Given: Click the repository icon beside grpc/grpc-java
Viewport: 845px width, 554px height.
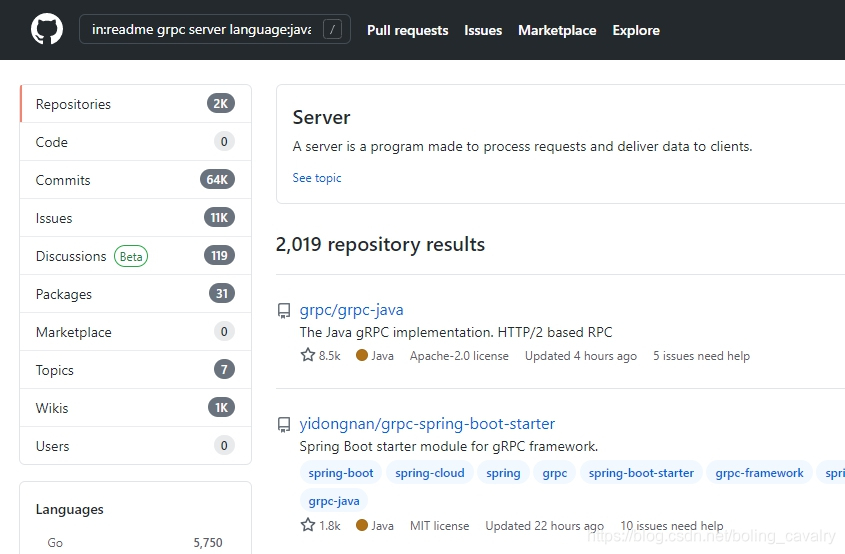Looking at the screenshot, I should [x=284, y=310].
